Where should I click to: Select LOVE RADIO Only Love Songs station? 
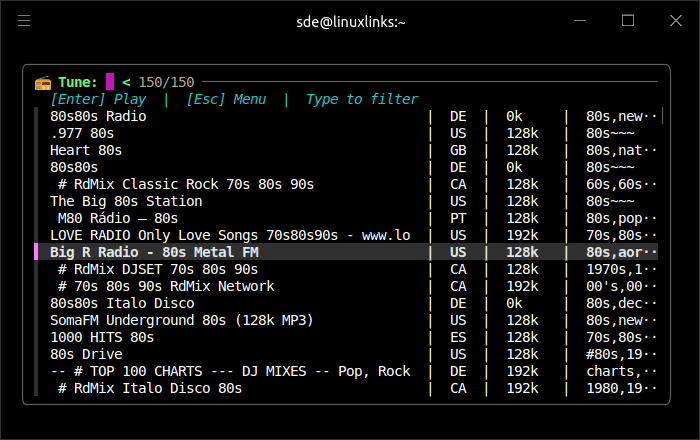(348, 235)
